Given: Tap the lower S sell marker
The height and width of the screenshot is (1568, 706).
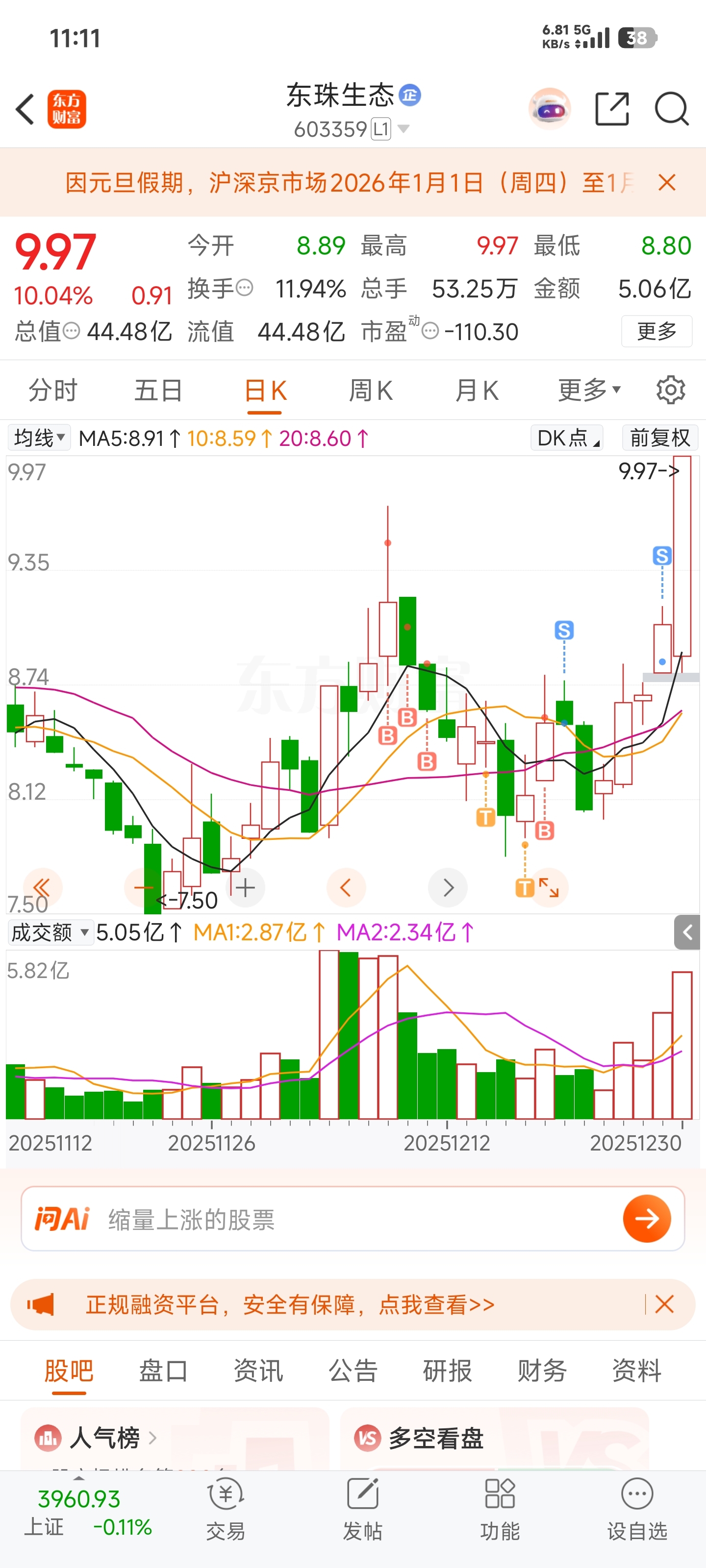Looking at the screenshot, I should 564,630.
